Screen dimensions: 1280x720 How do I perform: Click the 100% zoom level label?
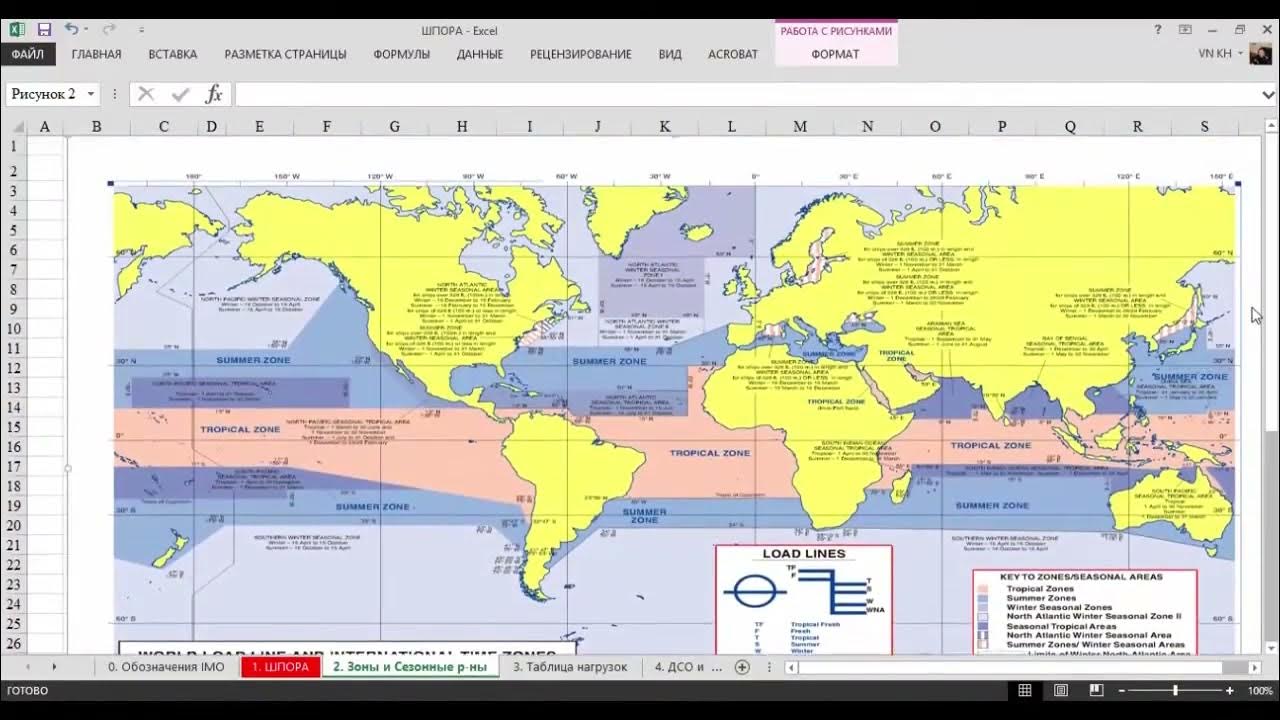tap(1259, 691)
